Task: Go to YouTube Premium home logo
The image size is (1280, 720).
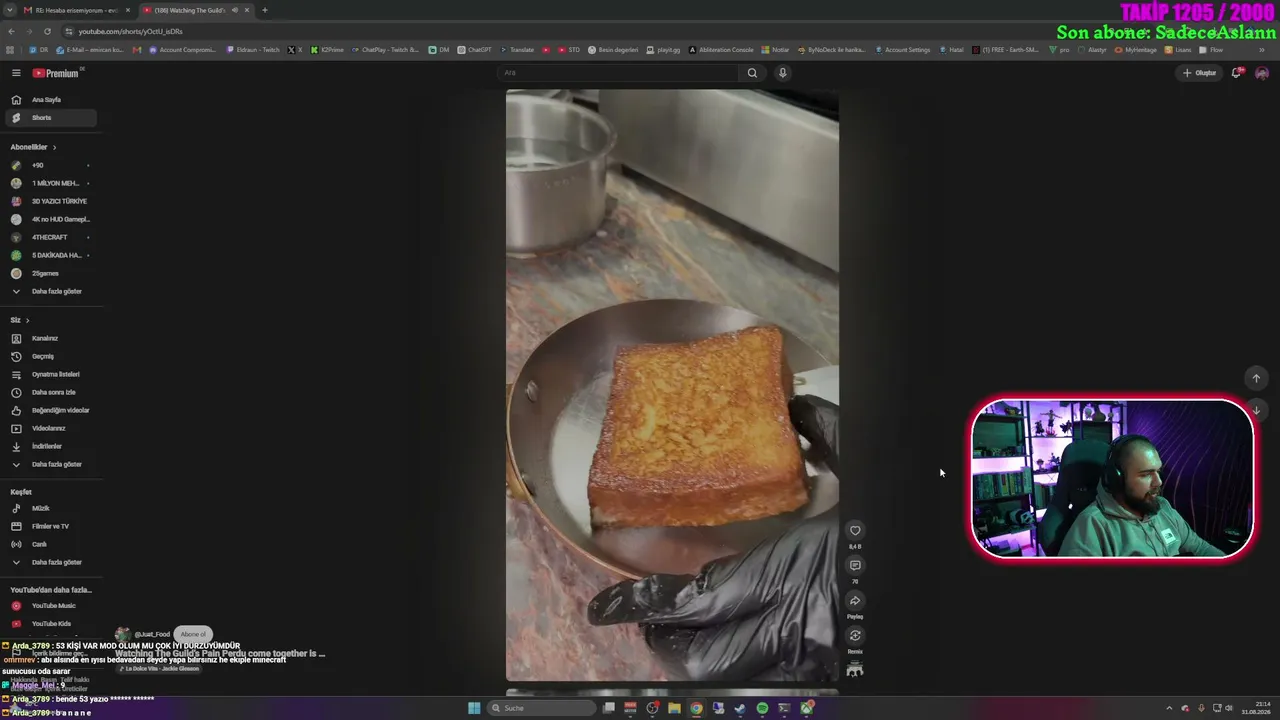Action: tap(55, 73)
